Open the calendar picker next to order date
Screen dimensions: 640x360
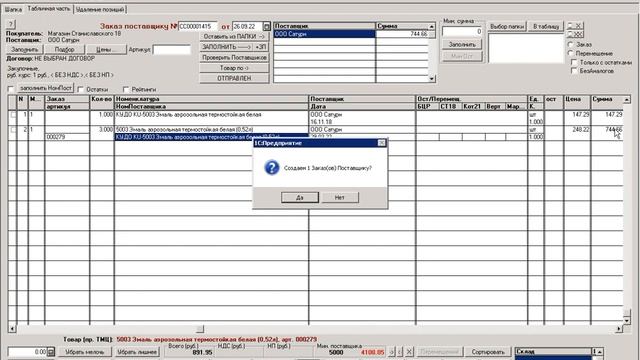pyautogui.click(x=267, y=27)
